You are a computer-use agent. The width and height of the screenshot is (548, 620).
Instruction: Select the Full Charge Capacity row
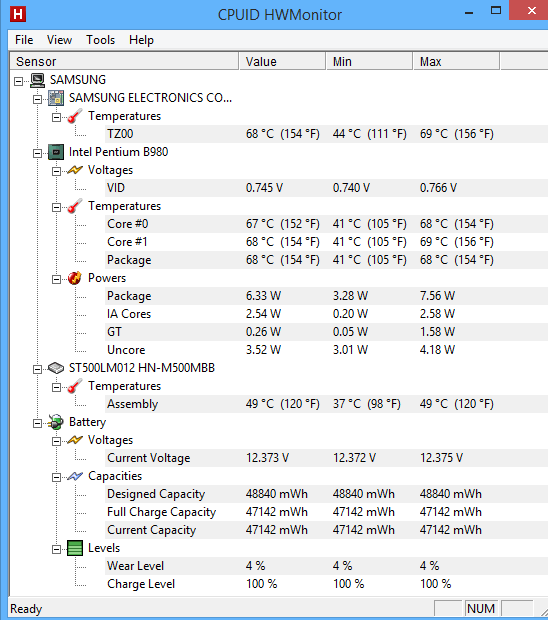coord(327,512)
